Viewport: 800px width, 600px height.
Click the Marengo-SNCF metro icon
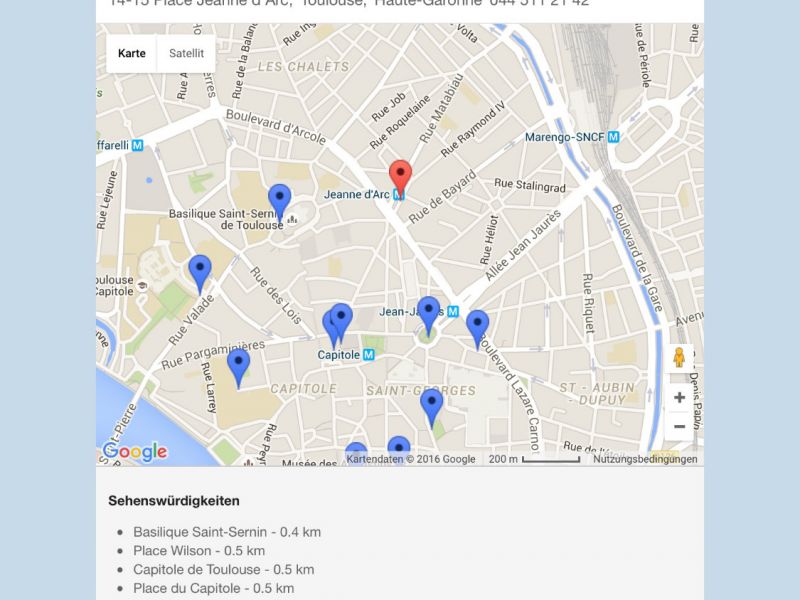point(613,137)
